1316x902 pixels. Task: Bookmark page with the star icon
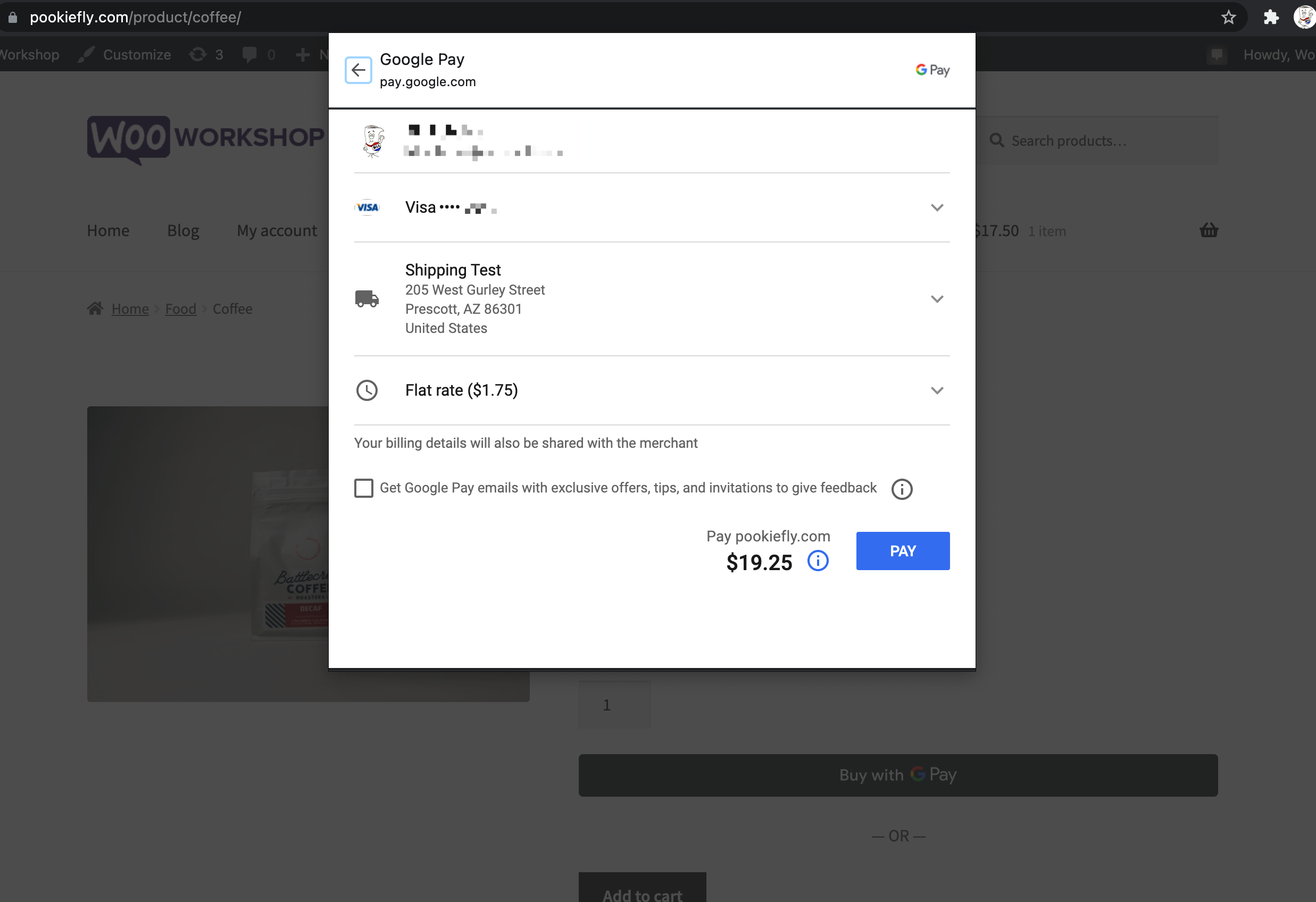pyautogui.click(x=1228, y=17)
